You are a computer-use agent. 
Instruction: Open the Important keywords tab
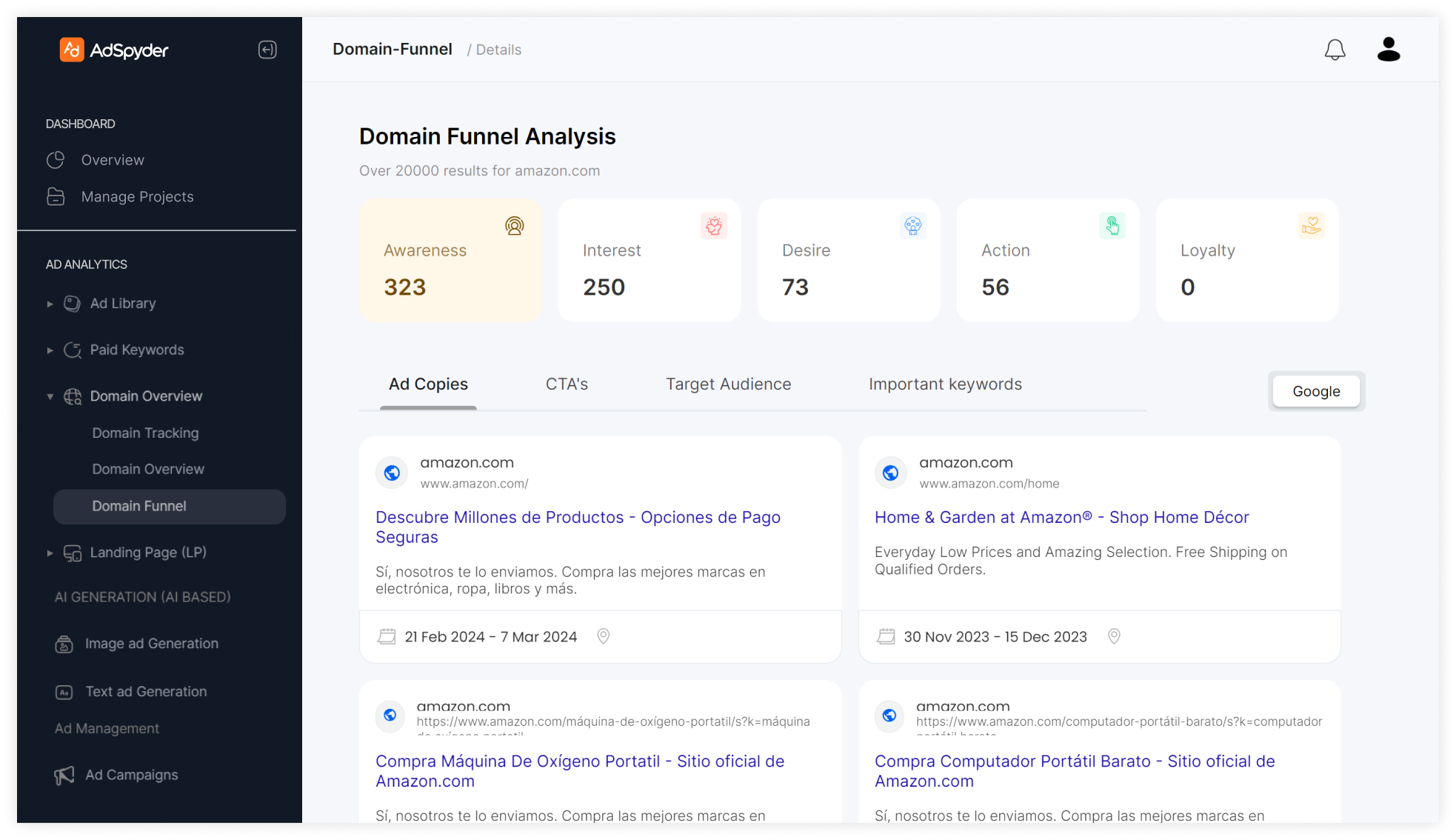coord(945,384)
